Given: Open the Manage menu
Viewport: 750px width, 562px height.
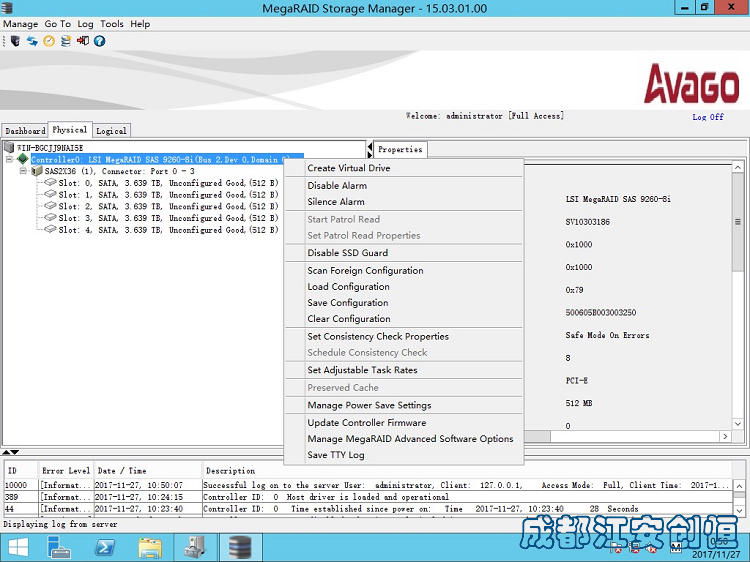Looking at the screenshot, I should click(21, 24).
